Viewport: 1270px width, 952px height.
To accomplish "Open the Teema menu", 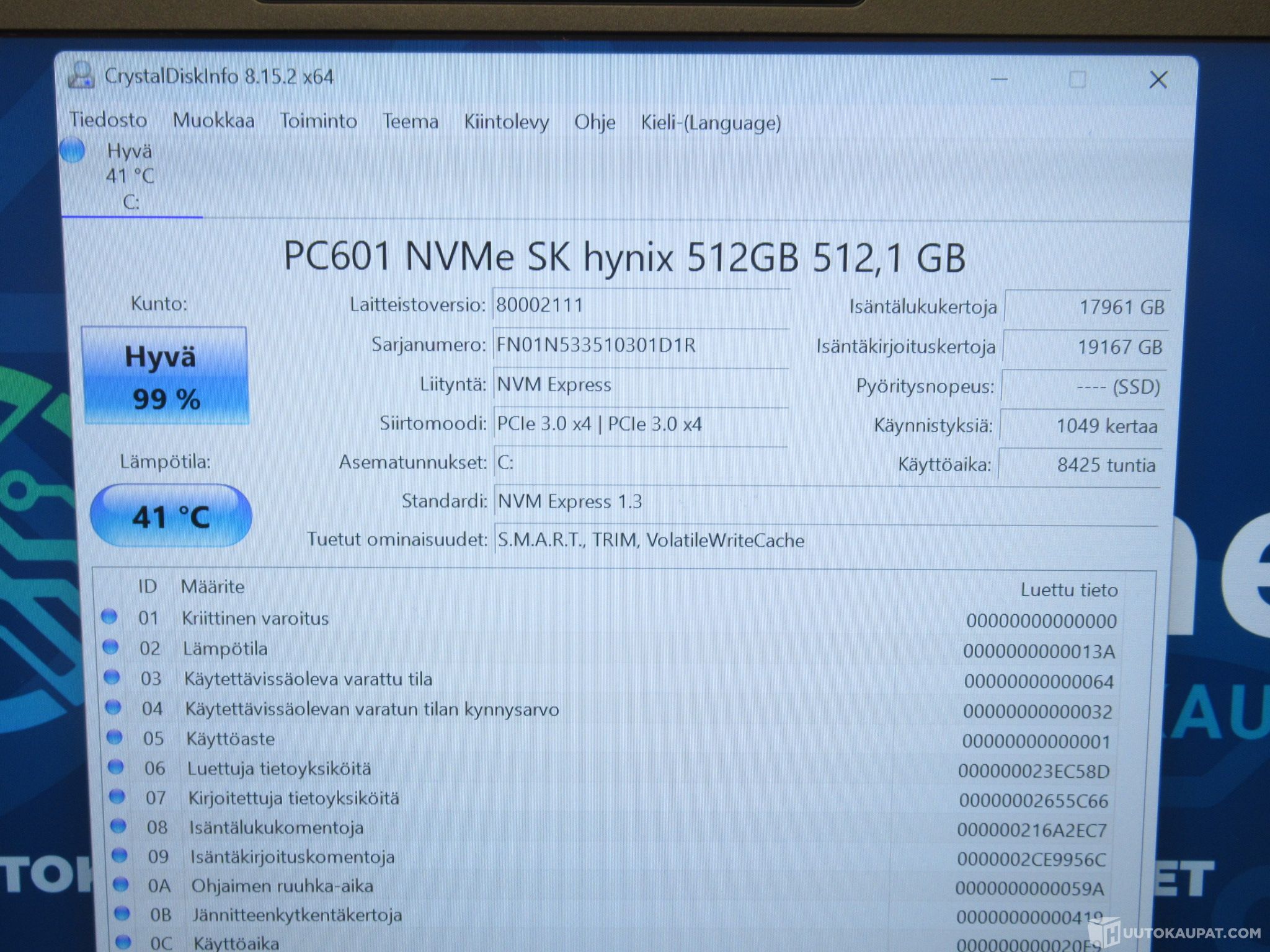I will (x=410, y=121).
